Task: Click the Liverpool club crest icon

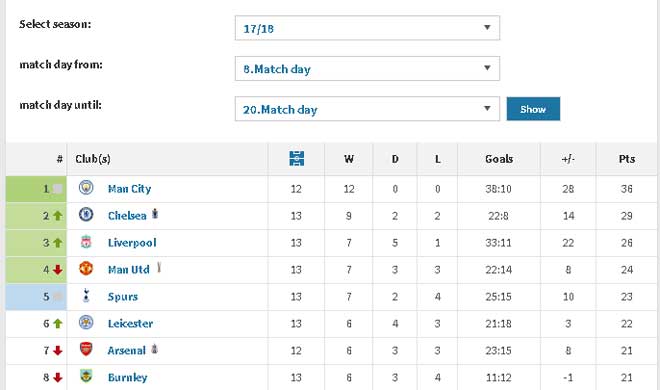Action: click(86, 242)
